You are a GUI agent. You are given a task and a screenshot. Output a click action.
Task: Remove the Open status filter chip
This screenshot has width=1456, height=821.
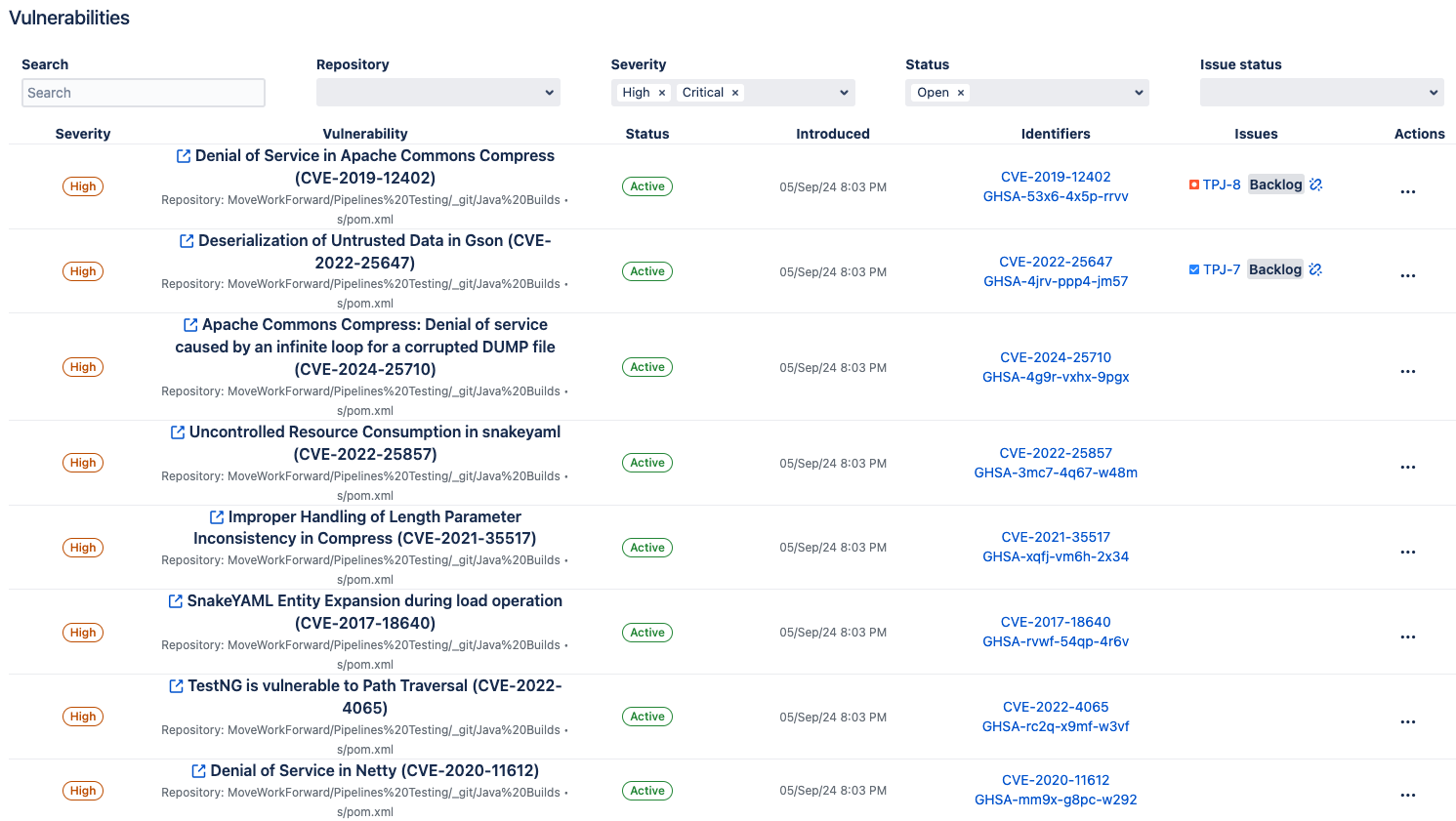pyautogui.click(x=961, y=93)
